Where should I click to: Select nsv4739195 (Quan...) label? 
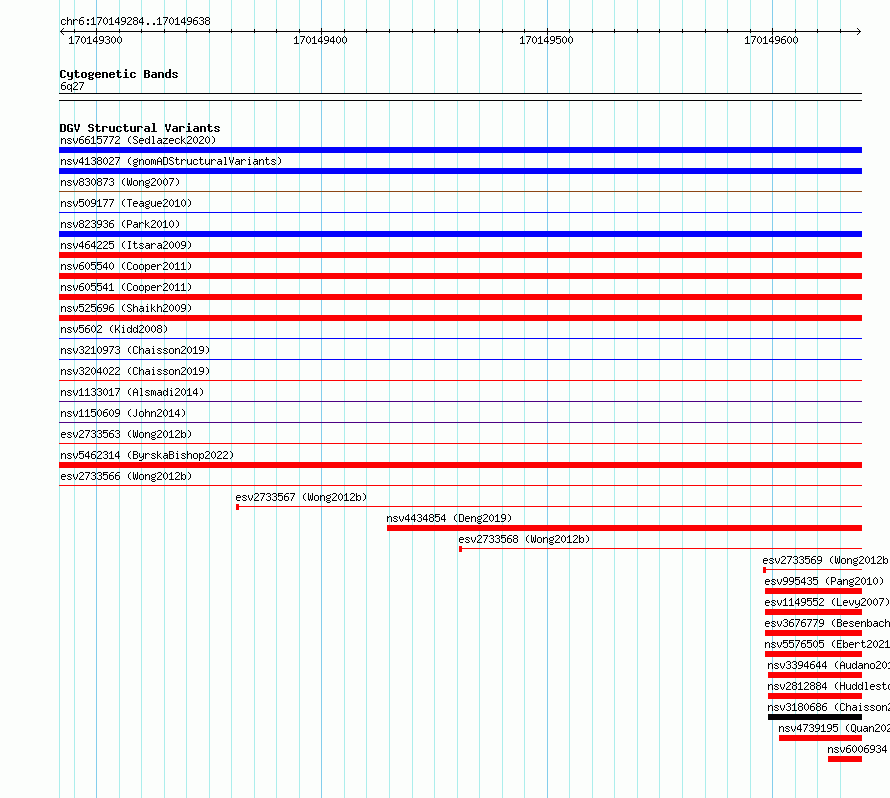834,728
